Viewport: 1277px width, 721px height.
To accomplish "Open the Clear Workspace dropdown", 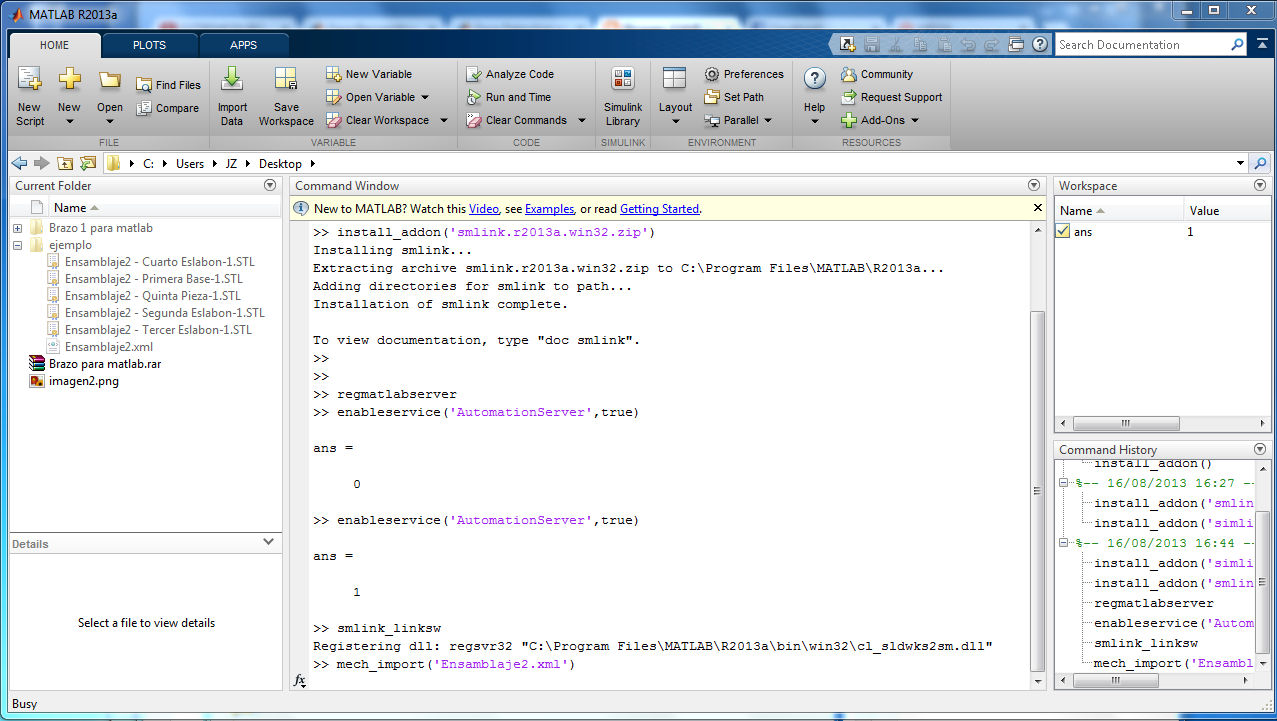I will 444,120.
